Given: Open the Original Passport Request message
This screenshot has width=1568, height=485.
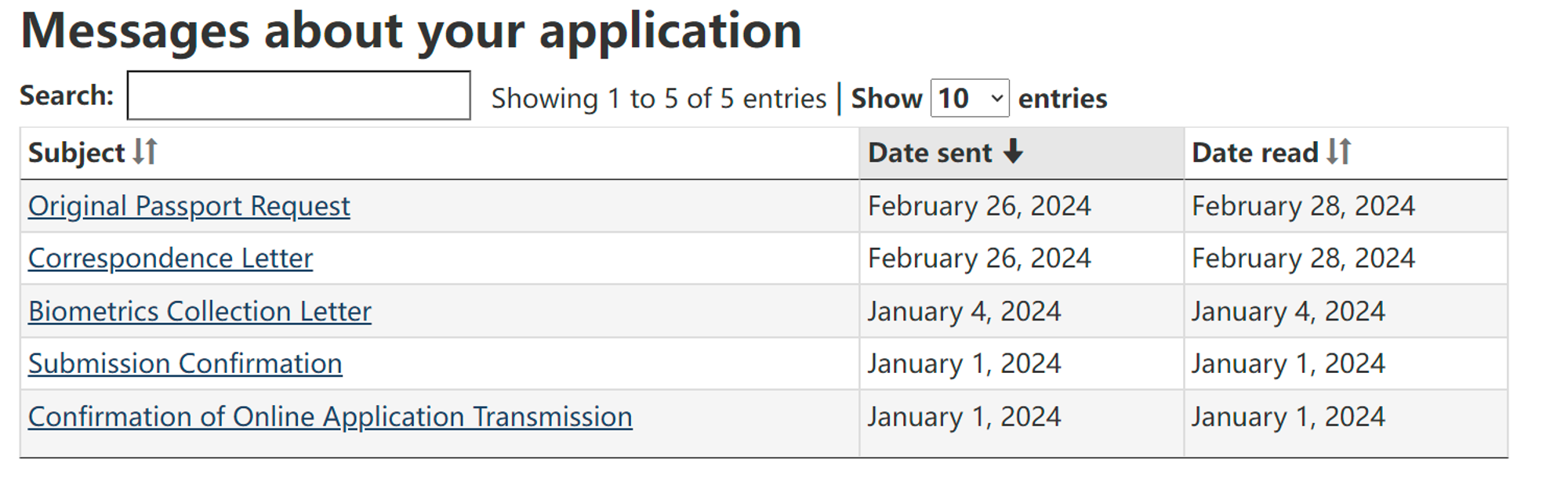Looking at the screenshot, I should tap(189, 206).
